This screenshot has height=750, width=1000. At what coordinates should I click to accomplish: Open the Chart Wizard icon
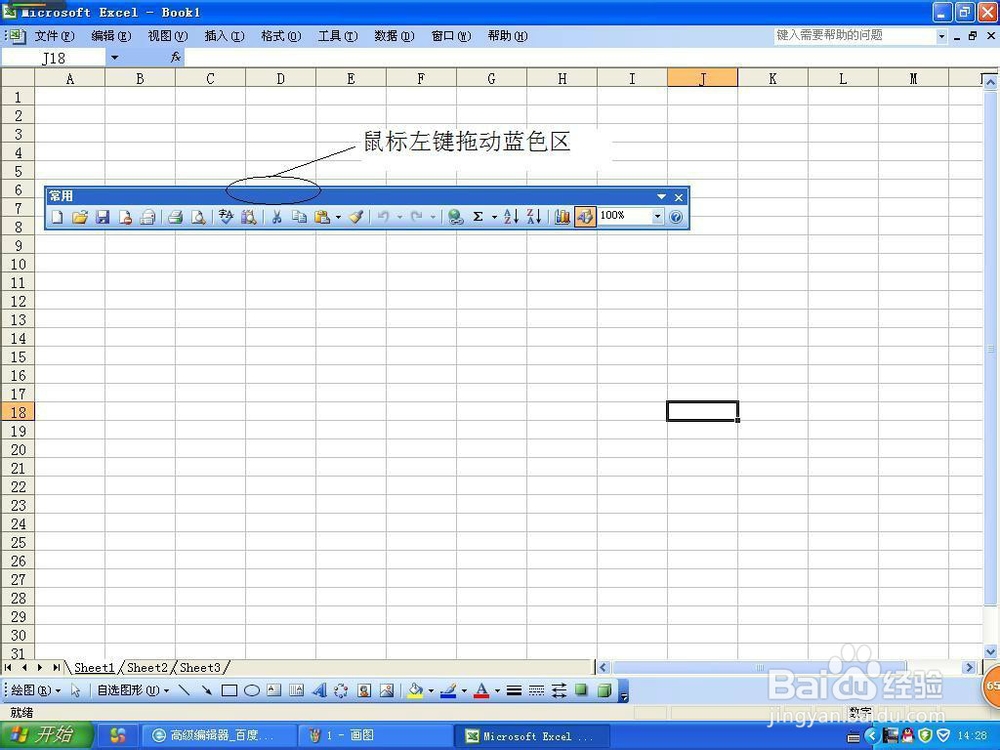click(562, 217)
